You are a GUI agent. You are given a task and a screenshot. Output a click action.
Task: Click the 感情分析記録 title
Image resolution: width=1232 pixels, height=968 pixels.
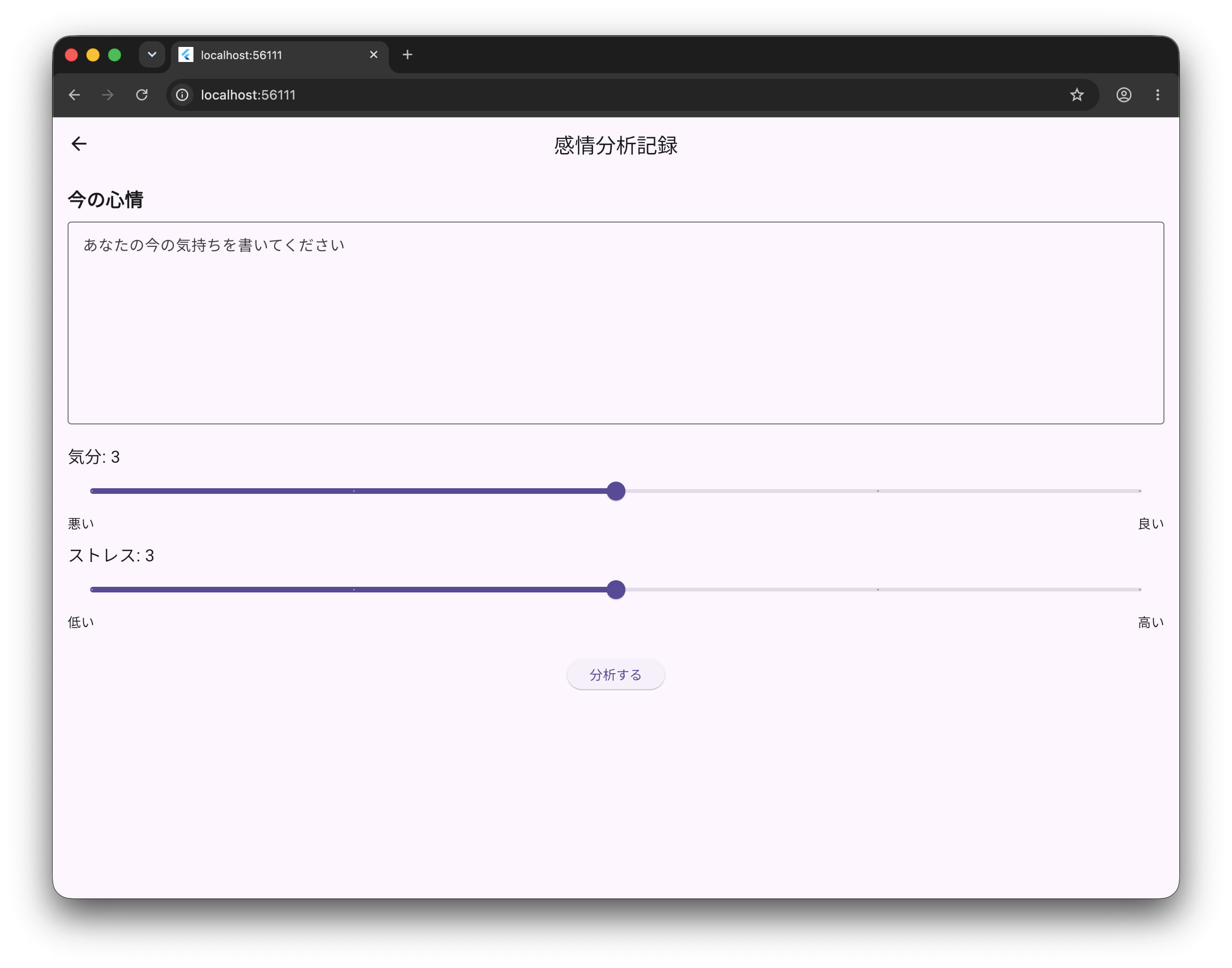[616, 145]
